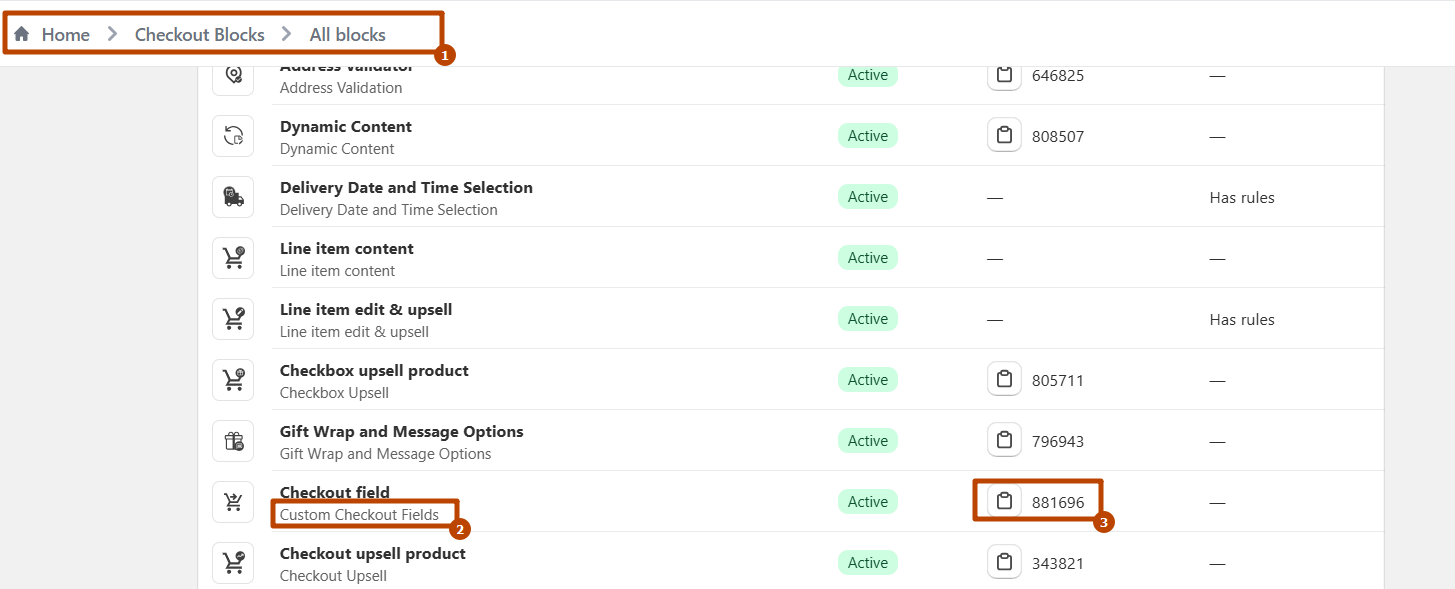Click the Dynamic Content block icon
Screen dimensions: 1455x589
point(233,136)
